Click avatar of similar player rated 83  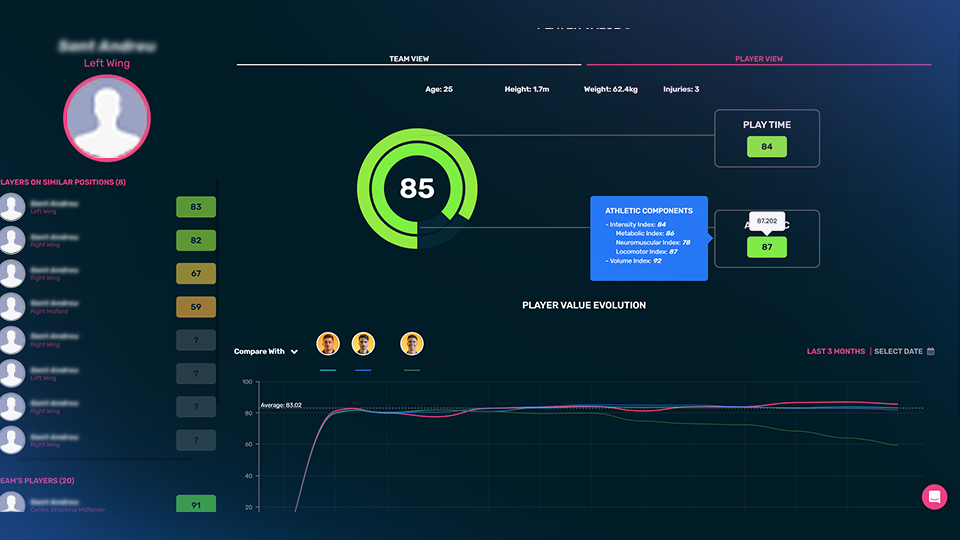click(x=12, y=207)
